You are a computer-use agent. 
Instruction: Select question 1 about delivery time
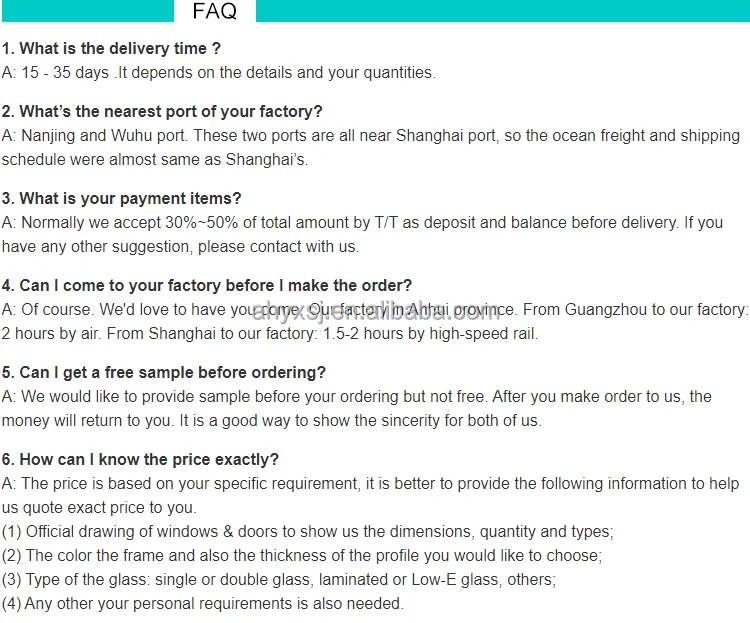click(111, 48)
